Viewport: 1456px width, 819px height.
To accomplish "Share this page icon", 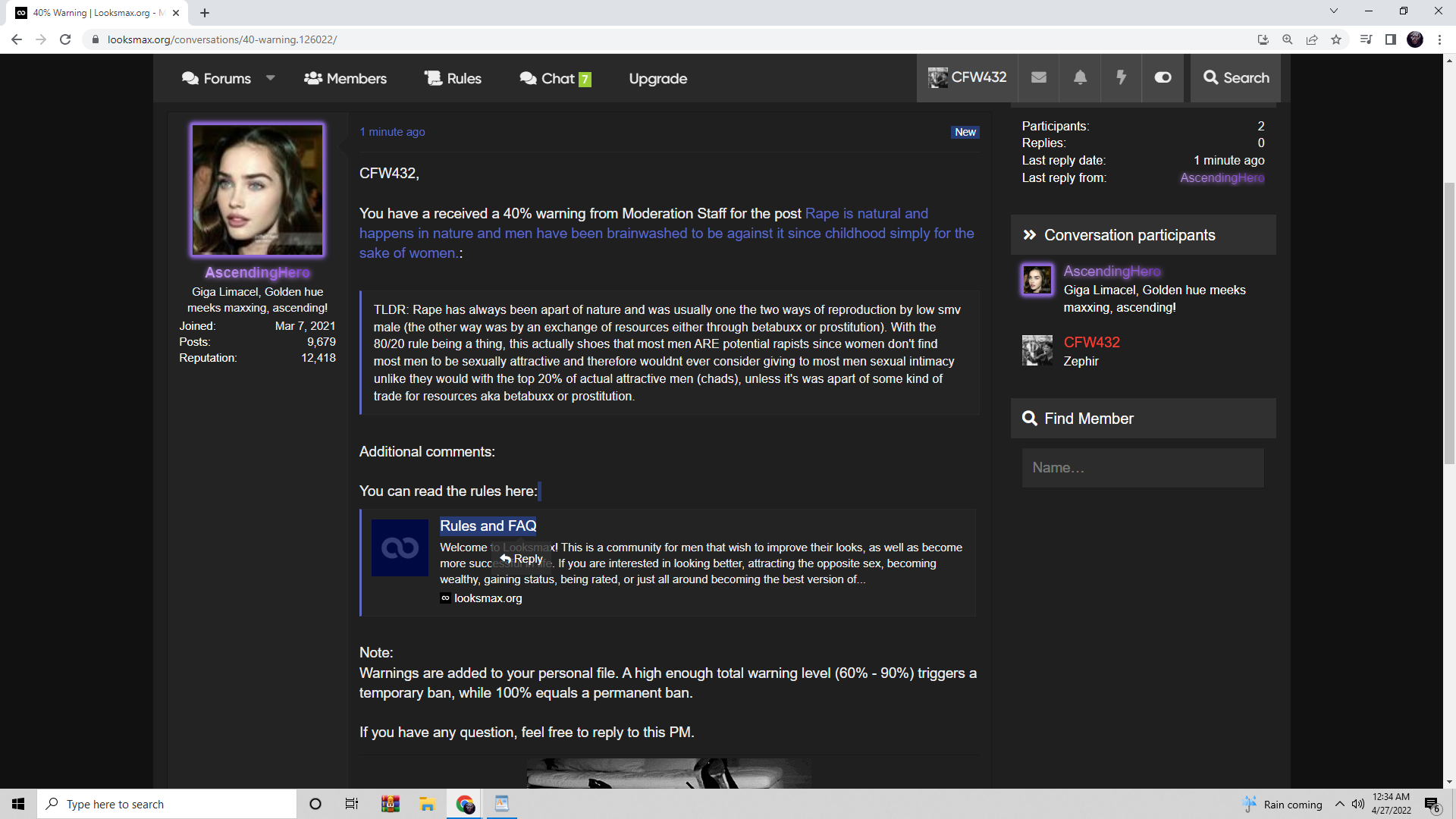I will click(x=1311, y=39).
